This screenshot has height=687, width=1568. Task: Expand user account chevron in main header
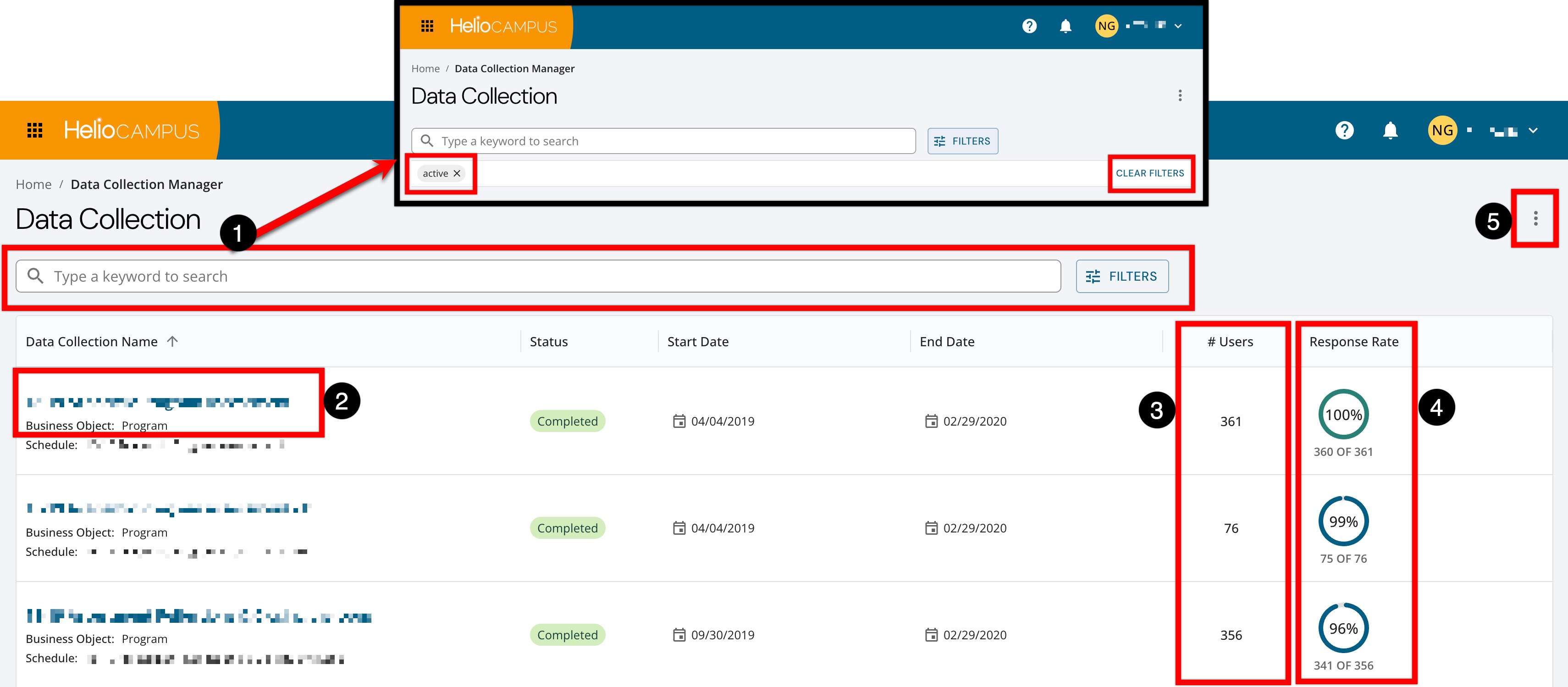1533,130
